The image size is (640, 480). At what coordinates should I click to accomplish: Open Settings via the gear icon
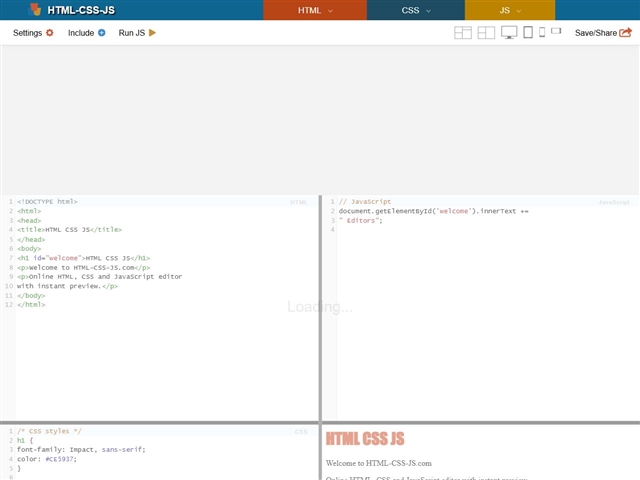point(49,33)
